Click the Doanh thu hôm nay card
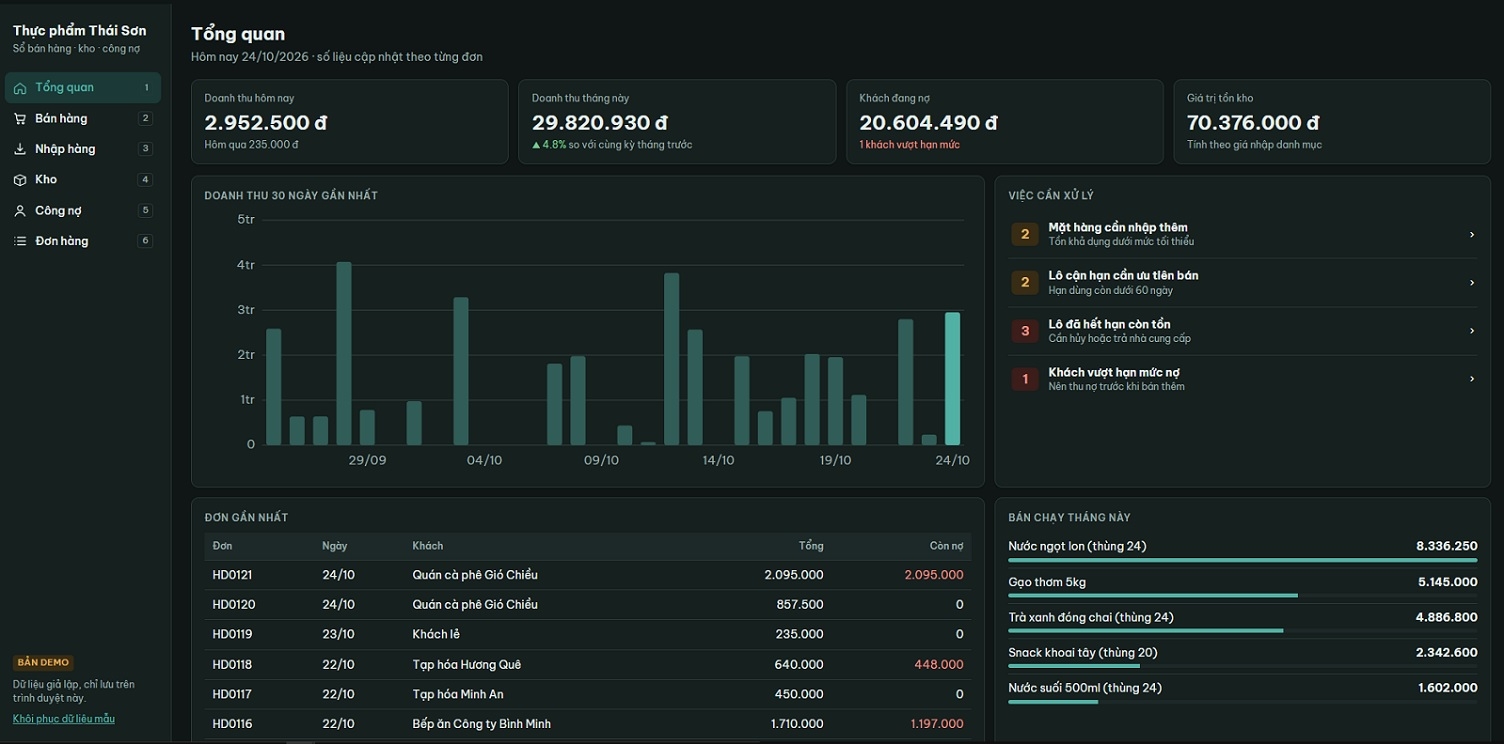The image size is (1504, 744). [350, 122]
